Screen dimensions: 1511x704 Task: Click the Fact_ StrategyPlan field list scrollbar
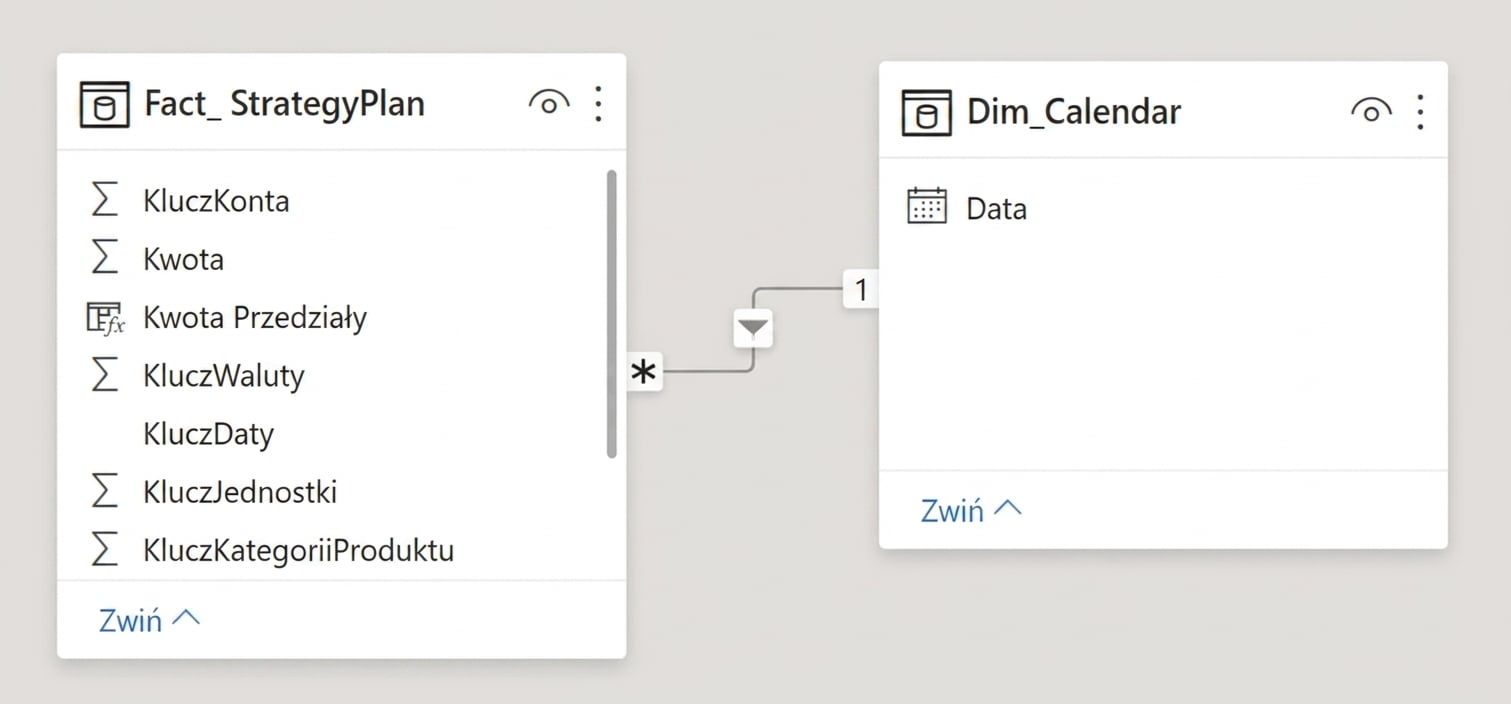point(611,314)
